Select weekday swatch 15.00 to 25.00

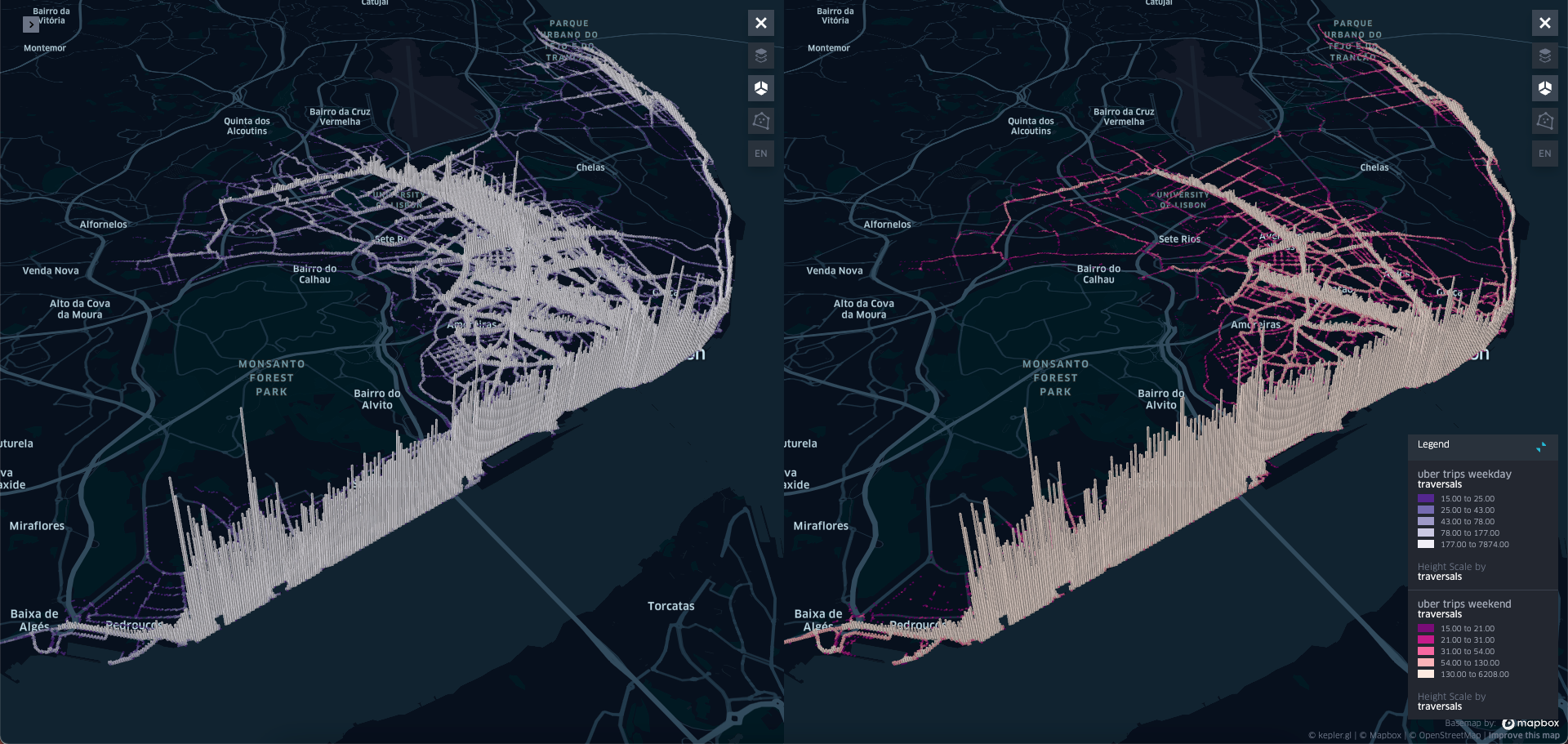[x=1426, y=498]
